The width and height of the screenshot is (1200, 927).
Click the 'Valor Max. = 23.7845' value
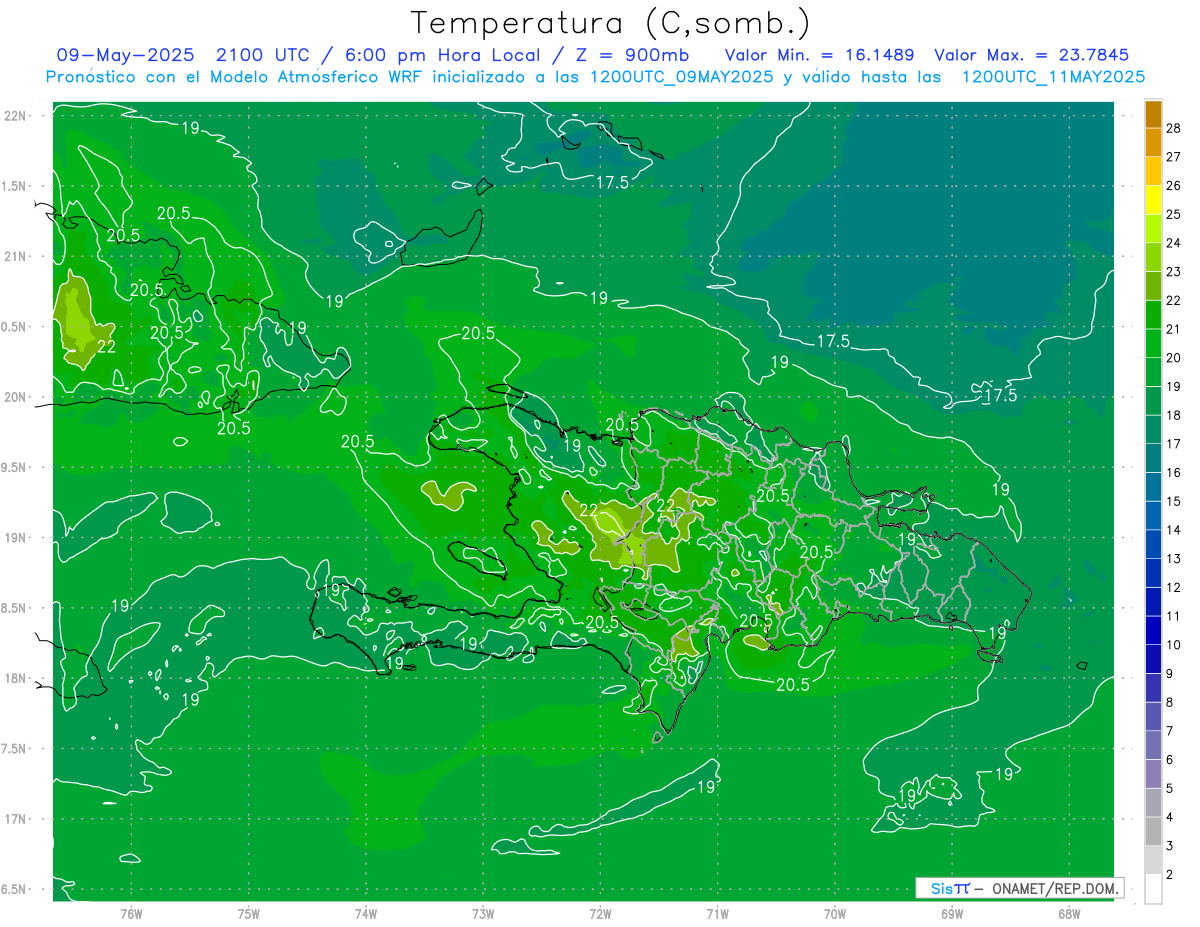point(1031,55)
